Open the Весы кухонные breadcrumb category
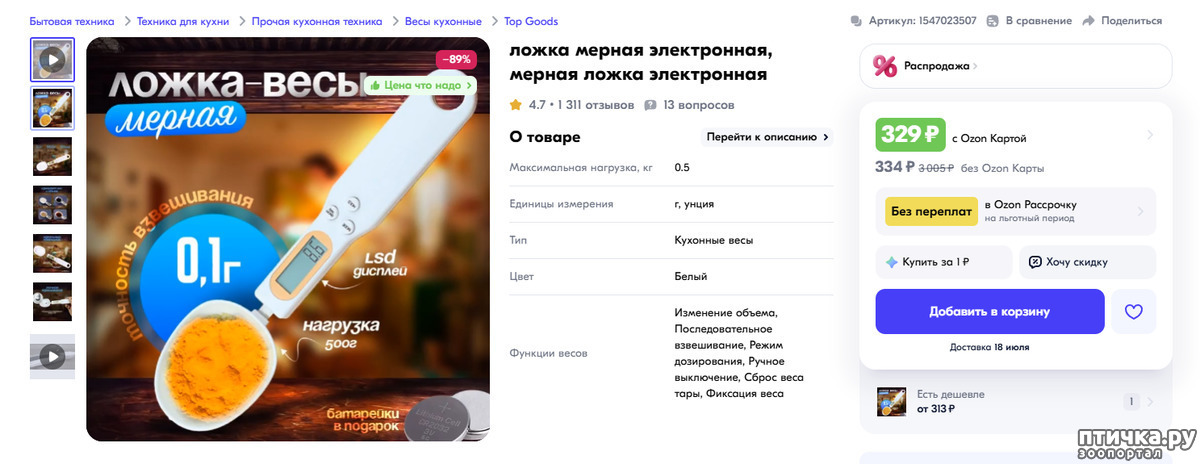This screenshot has height=464, width=1200. pos(443,21)
